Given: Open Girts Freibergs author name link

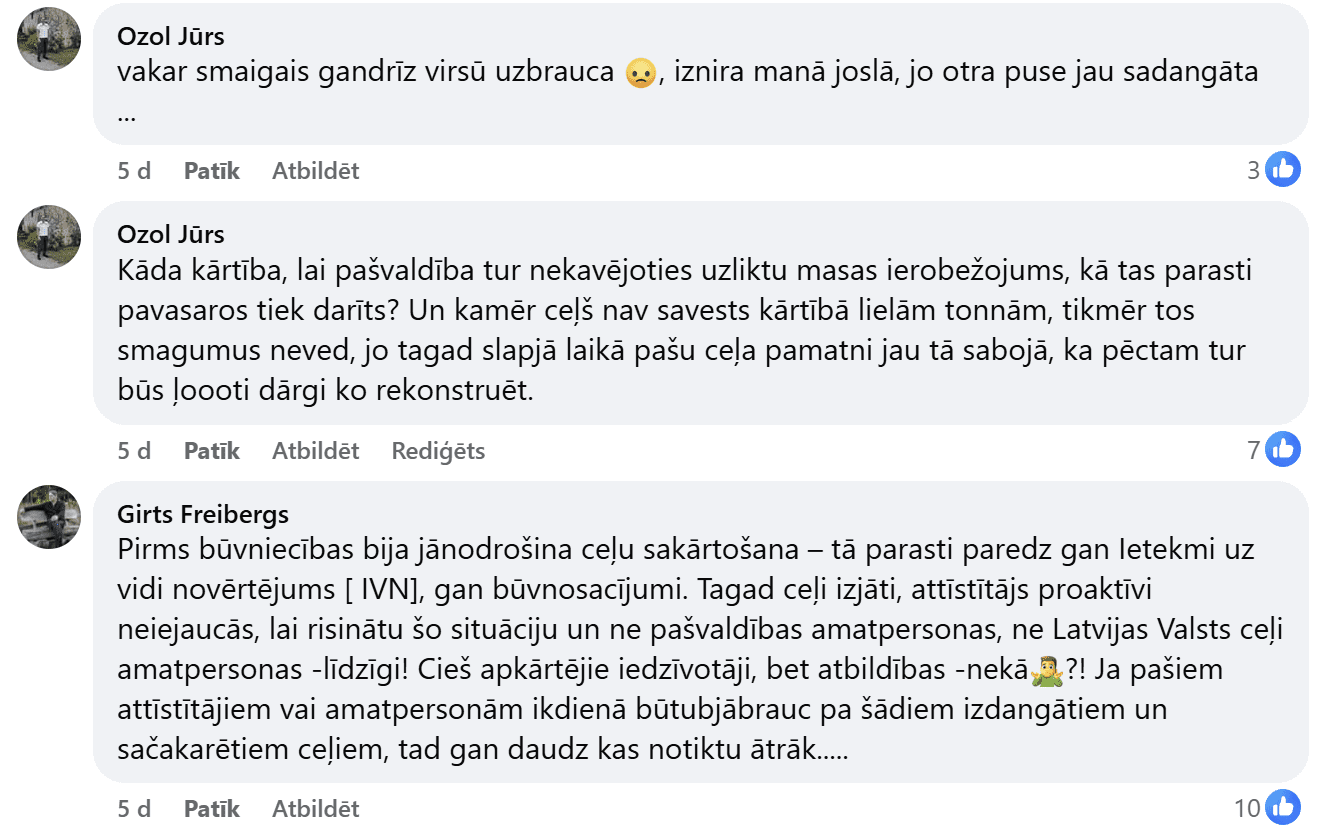Looking at the screenshot, I should (x=203, y=514).
